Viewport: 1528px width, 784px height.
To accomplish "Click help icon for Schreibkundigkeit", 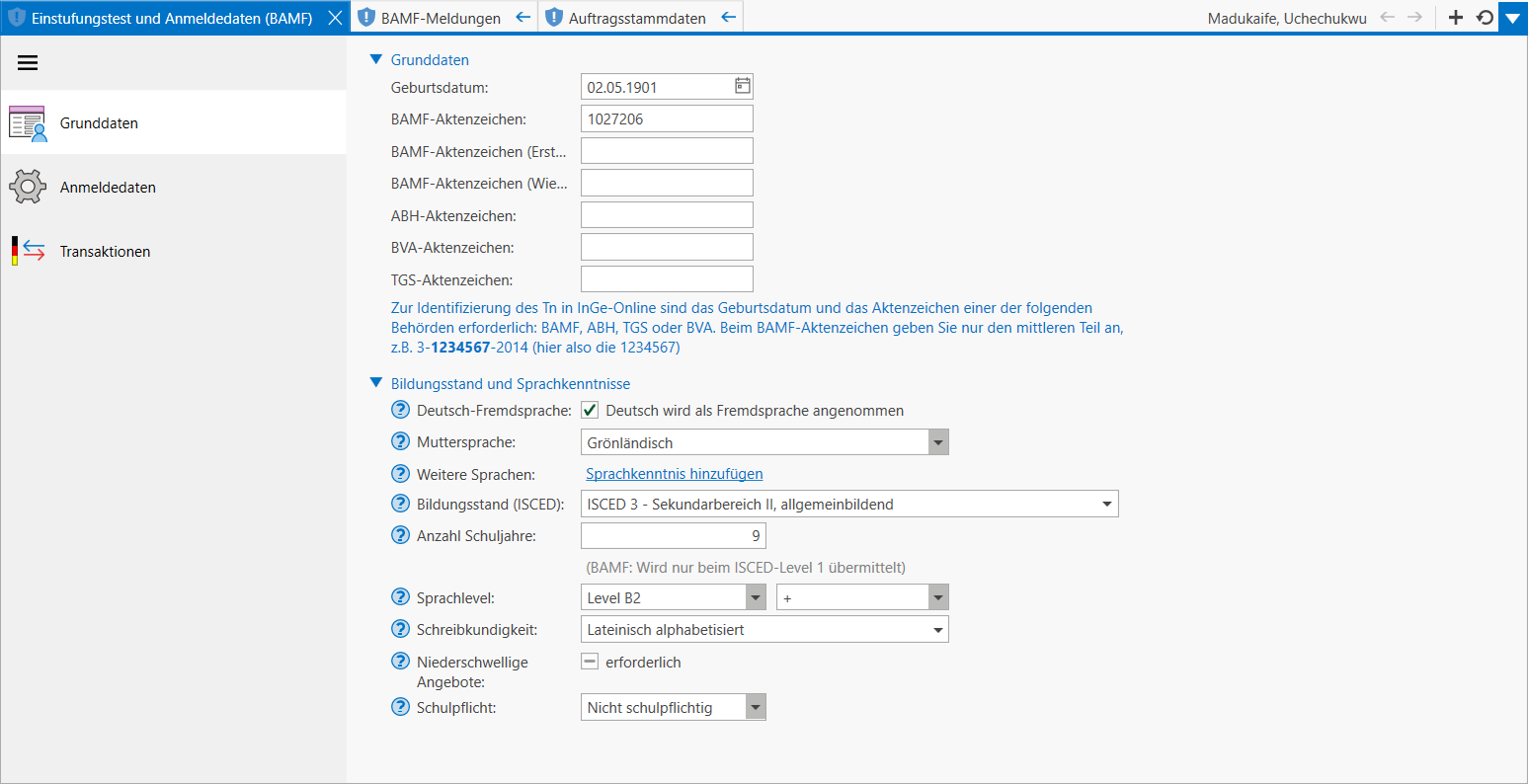I will (x=400, y=628).
